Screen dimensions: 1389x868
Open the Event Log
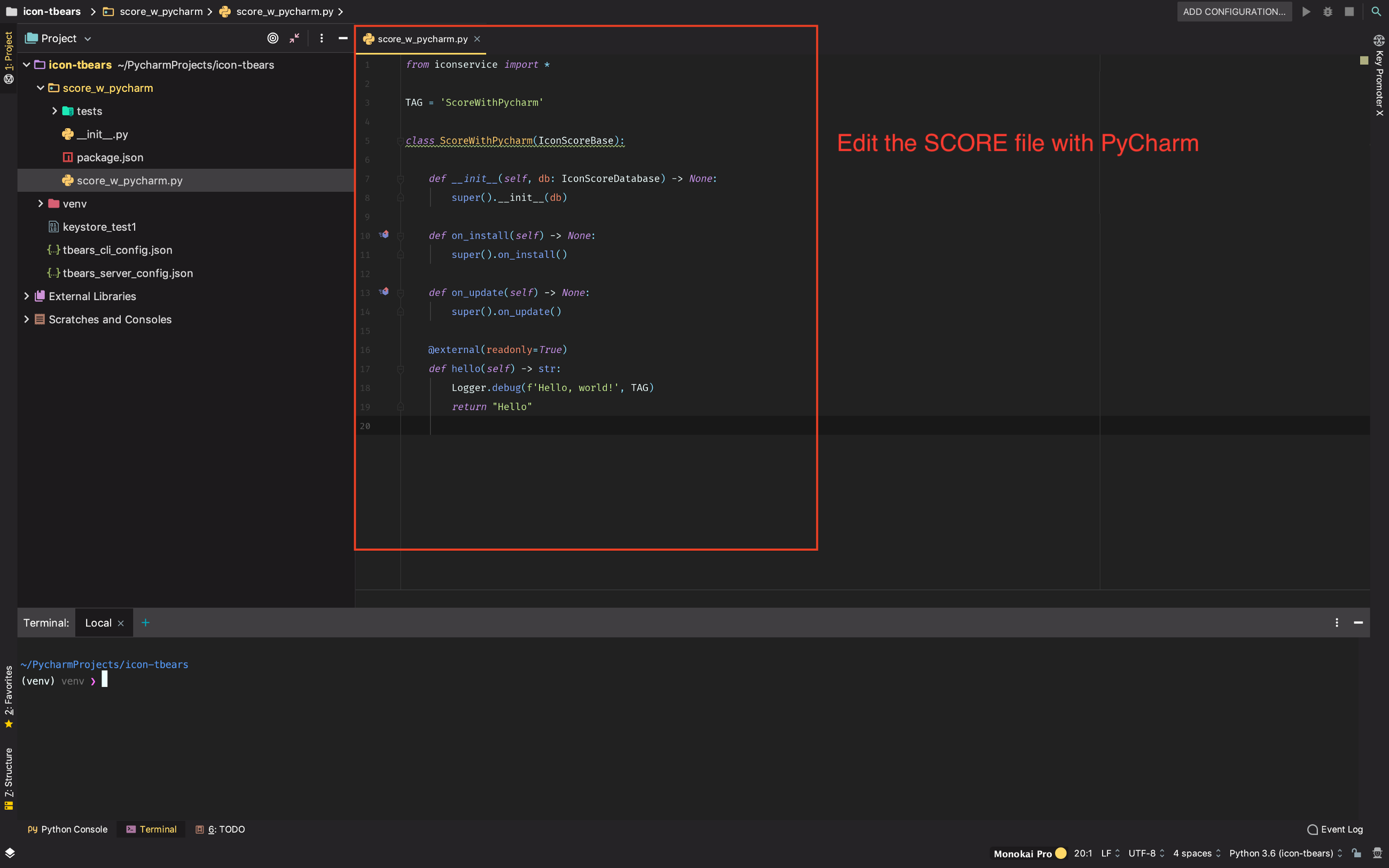[x=1335, y=829]
